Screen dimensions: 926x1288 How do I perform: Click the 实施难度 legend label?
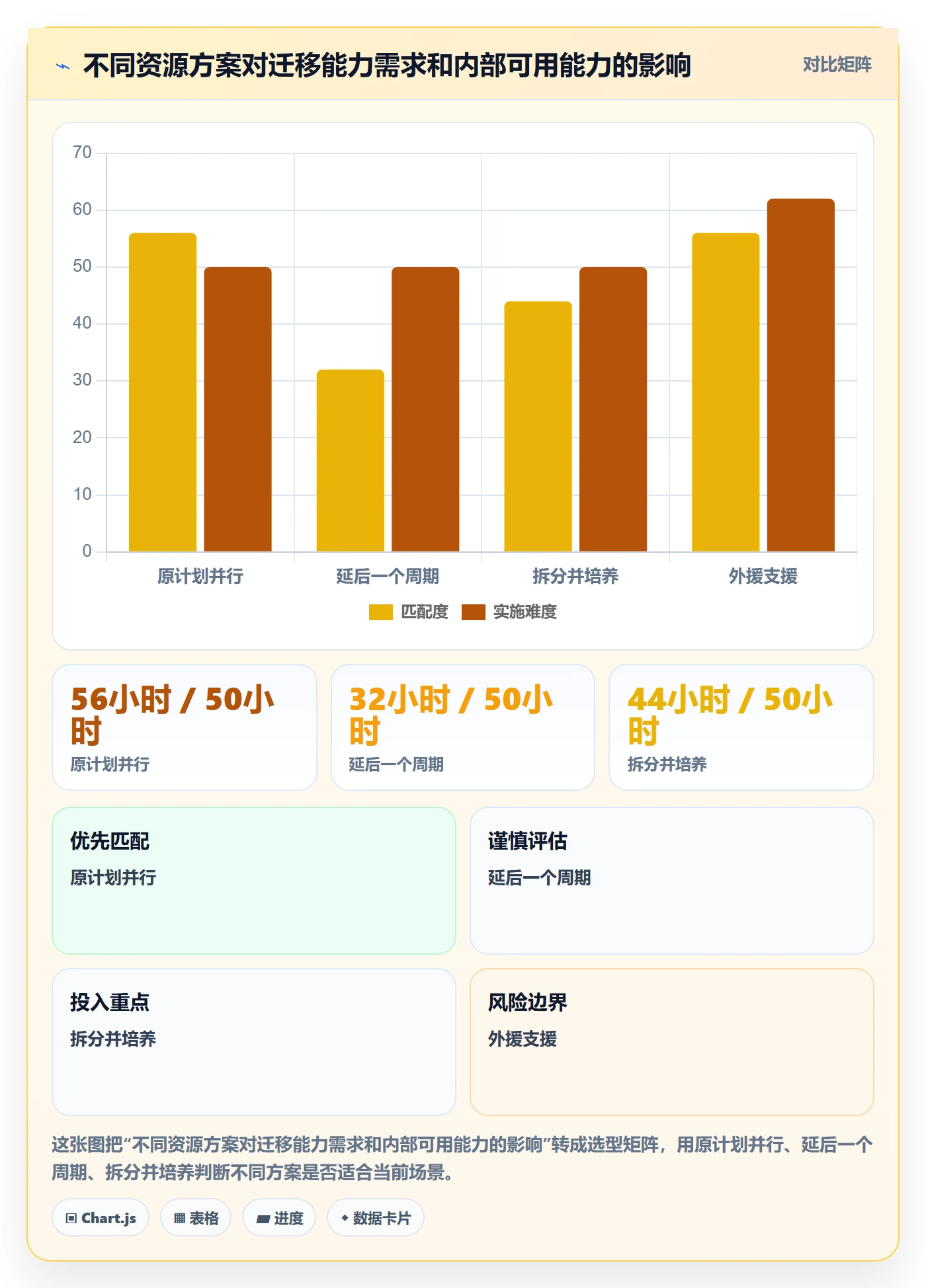coord(525,612)
